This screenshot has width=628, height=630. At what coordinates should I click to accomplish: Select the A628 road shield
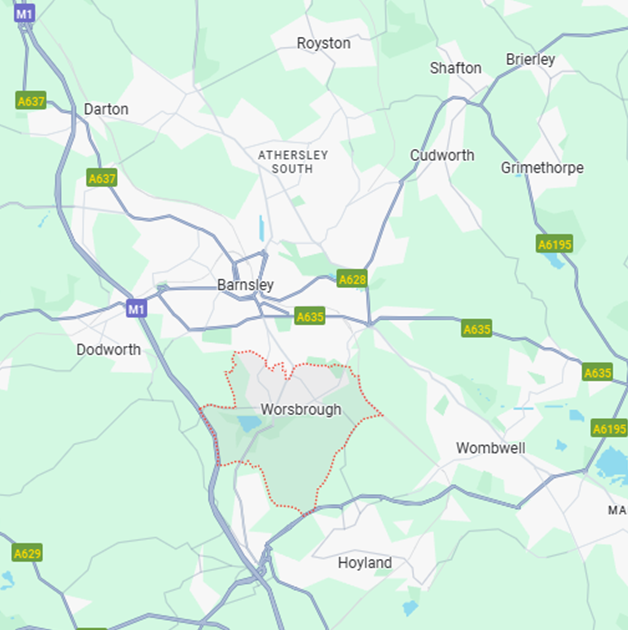pos(352,279)
